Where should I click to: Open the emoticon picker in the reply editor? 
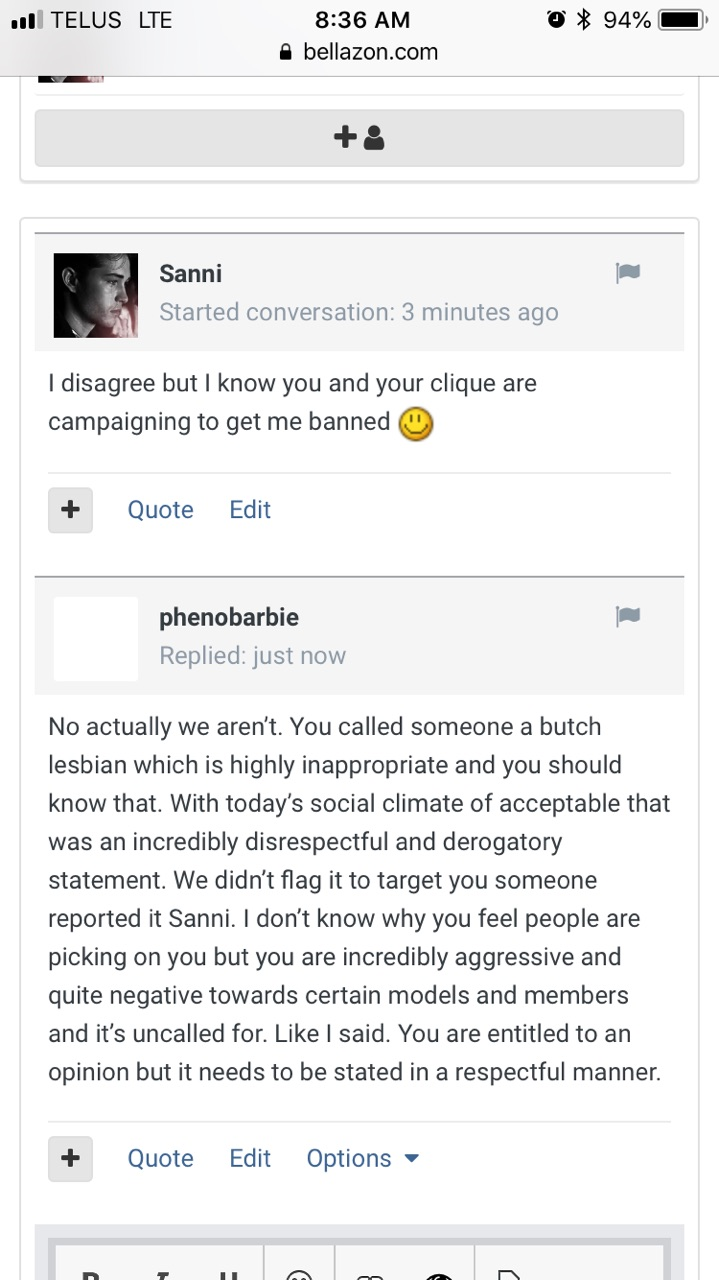click(x=298, y=1272)
